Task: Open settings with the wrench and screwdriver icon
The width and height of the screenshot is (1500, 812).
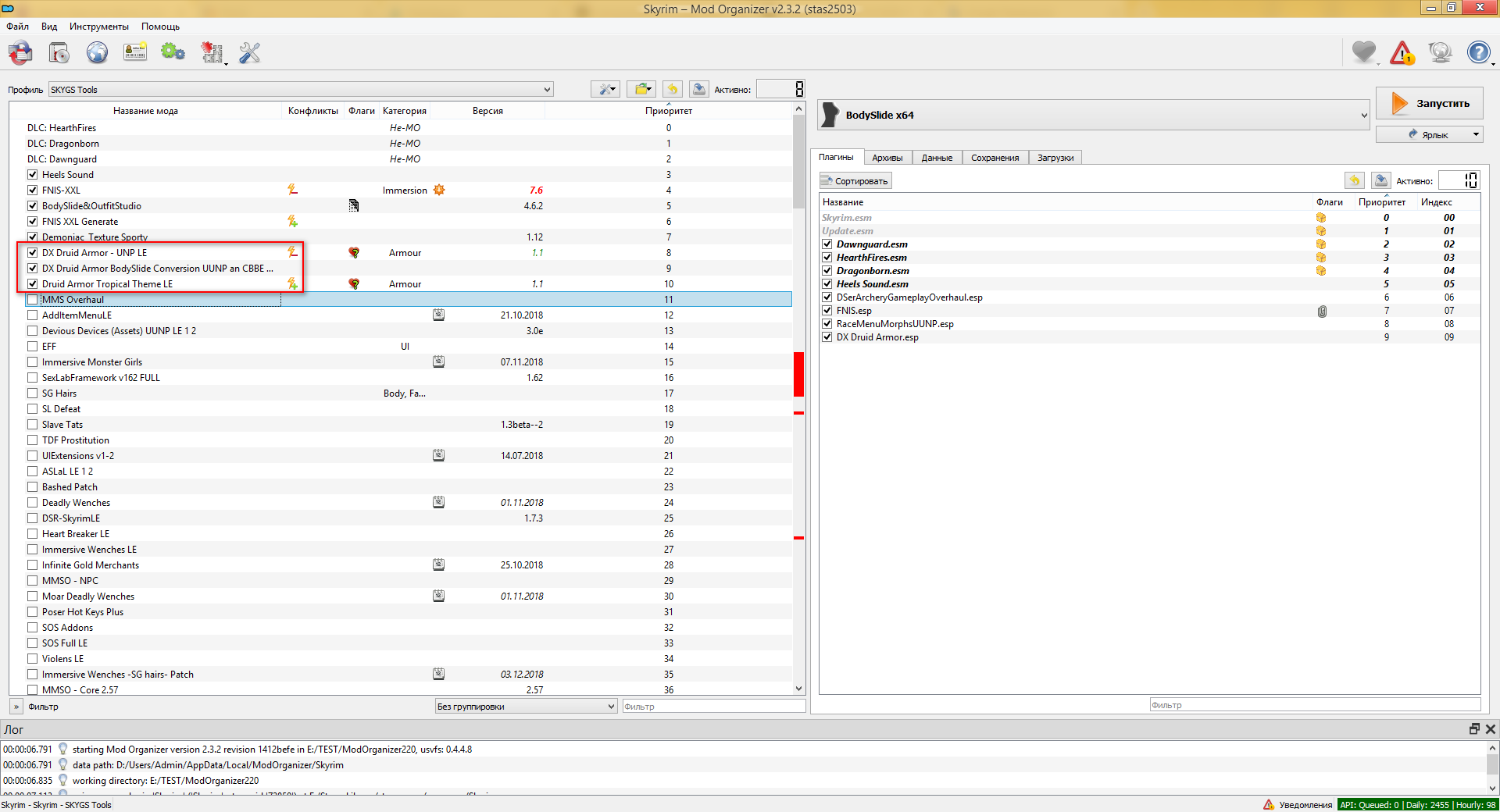Action: 249,53
